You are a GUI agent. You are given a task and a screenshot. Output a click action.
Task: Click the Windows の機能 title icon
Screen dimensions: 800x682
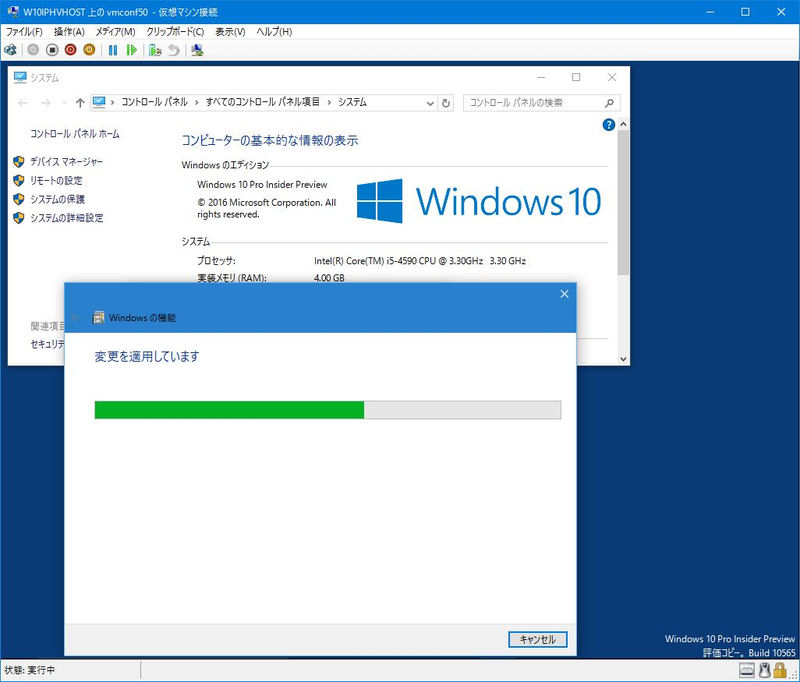coord(98,318)
